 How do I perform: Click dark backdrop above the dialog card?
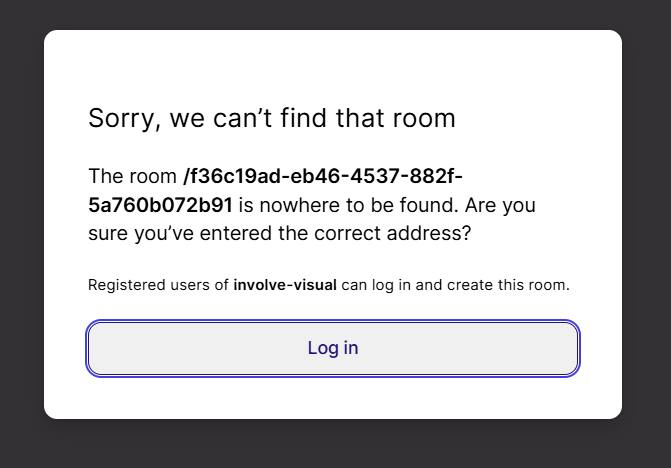pos(336,14)
